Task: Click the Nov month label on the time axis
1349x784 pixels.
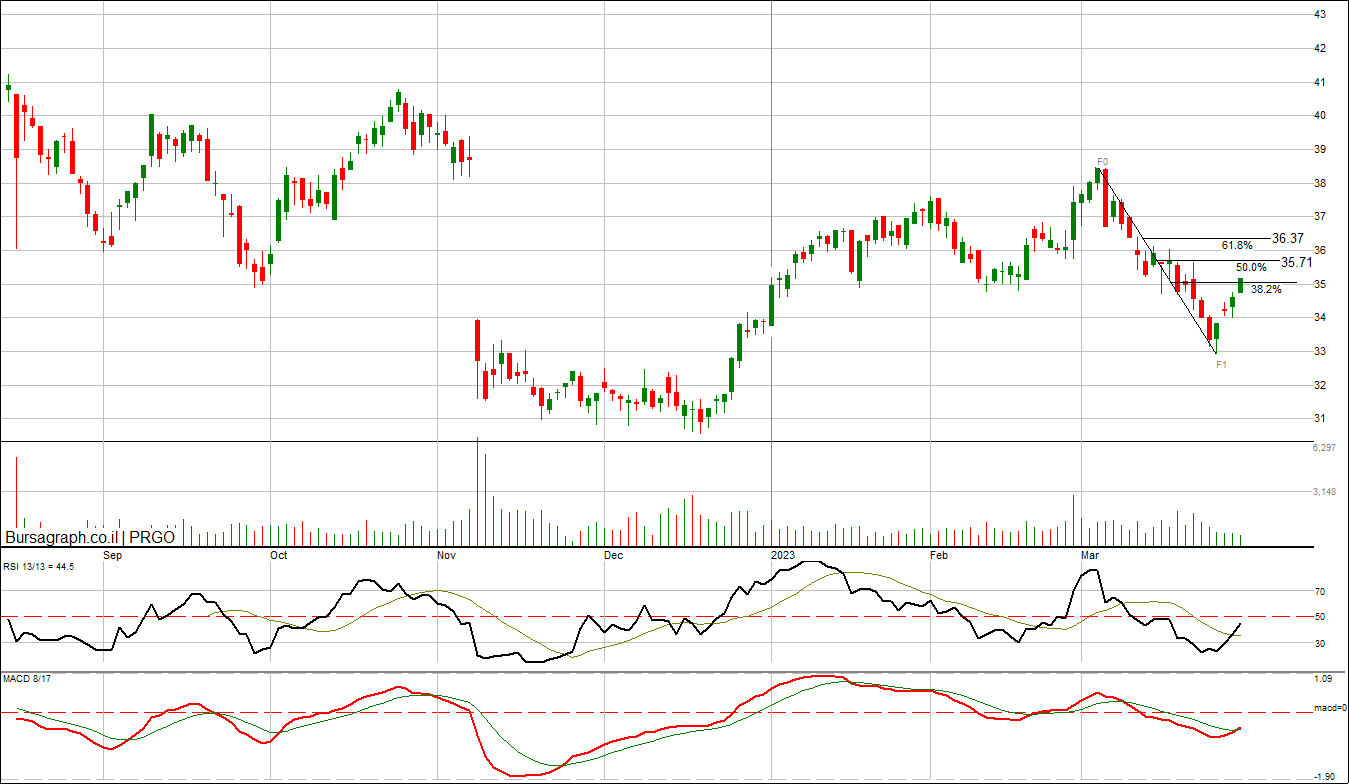Action: 446,554
